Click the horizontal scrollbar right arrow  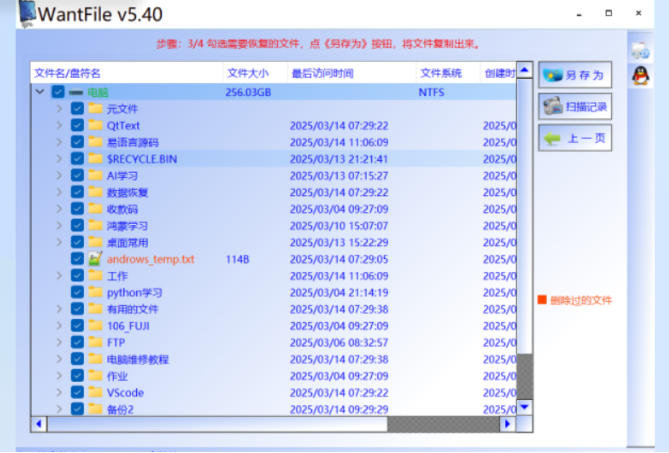point(507,424)
